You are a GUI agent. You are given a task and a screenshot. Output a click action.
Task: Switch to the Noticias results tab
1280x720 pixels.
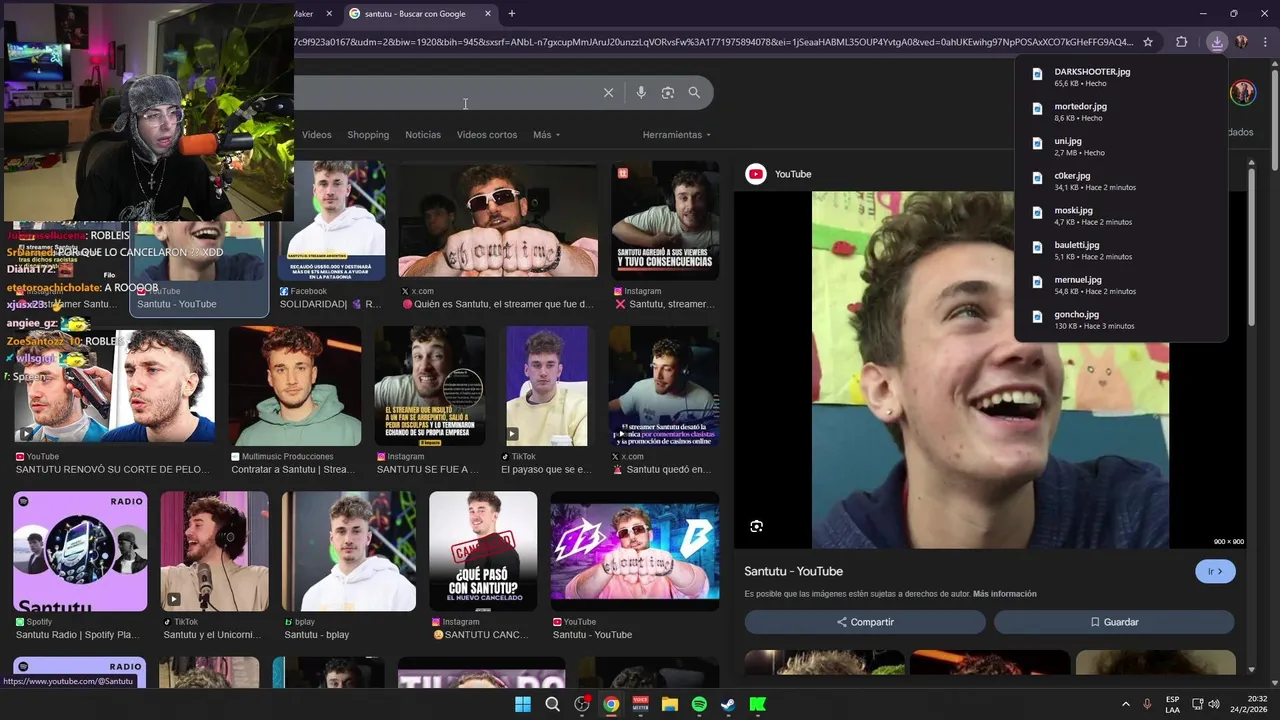423,135
